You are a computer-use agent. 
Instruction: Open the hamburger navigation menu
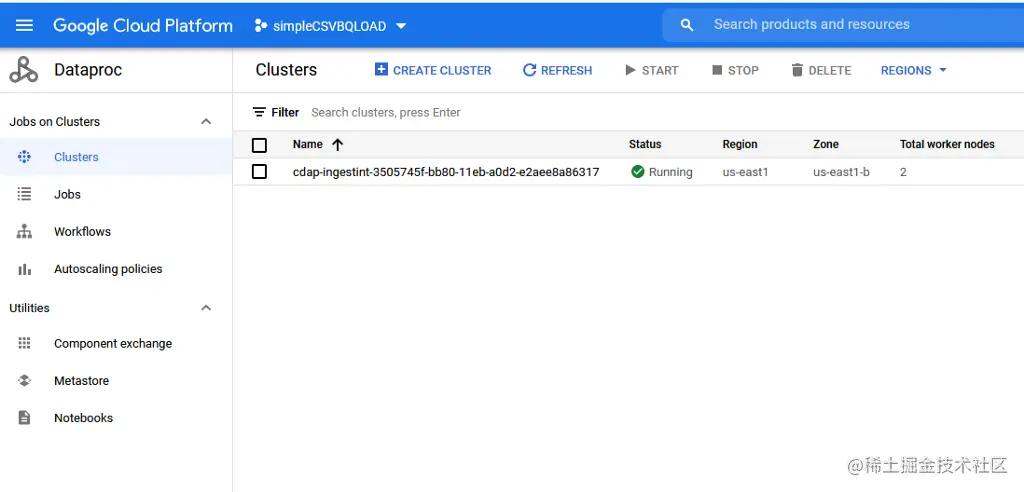point(24,25)
